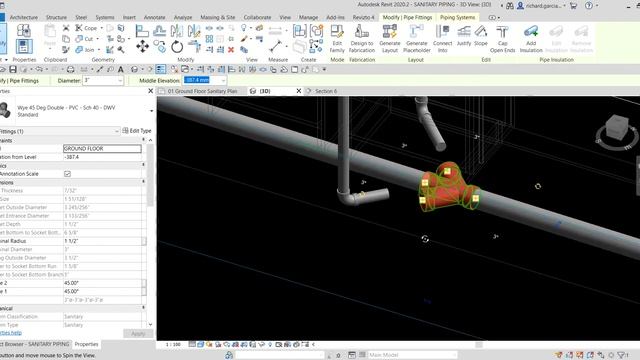Click the Edit Type button
640x360 pixels.
tap(137, 131)
